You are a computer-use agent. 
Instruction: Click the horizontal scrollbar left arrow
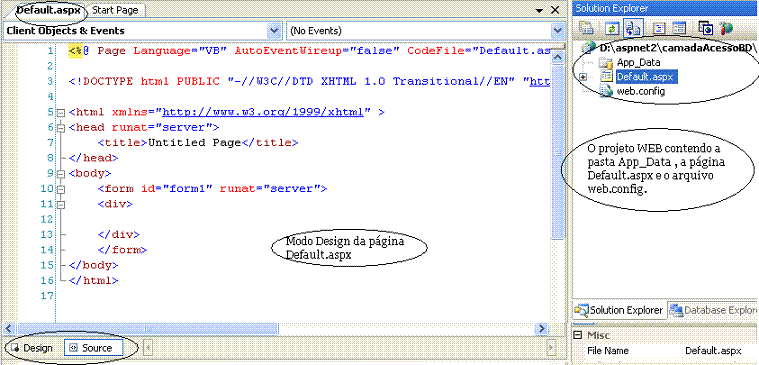(x=9, y=328)
